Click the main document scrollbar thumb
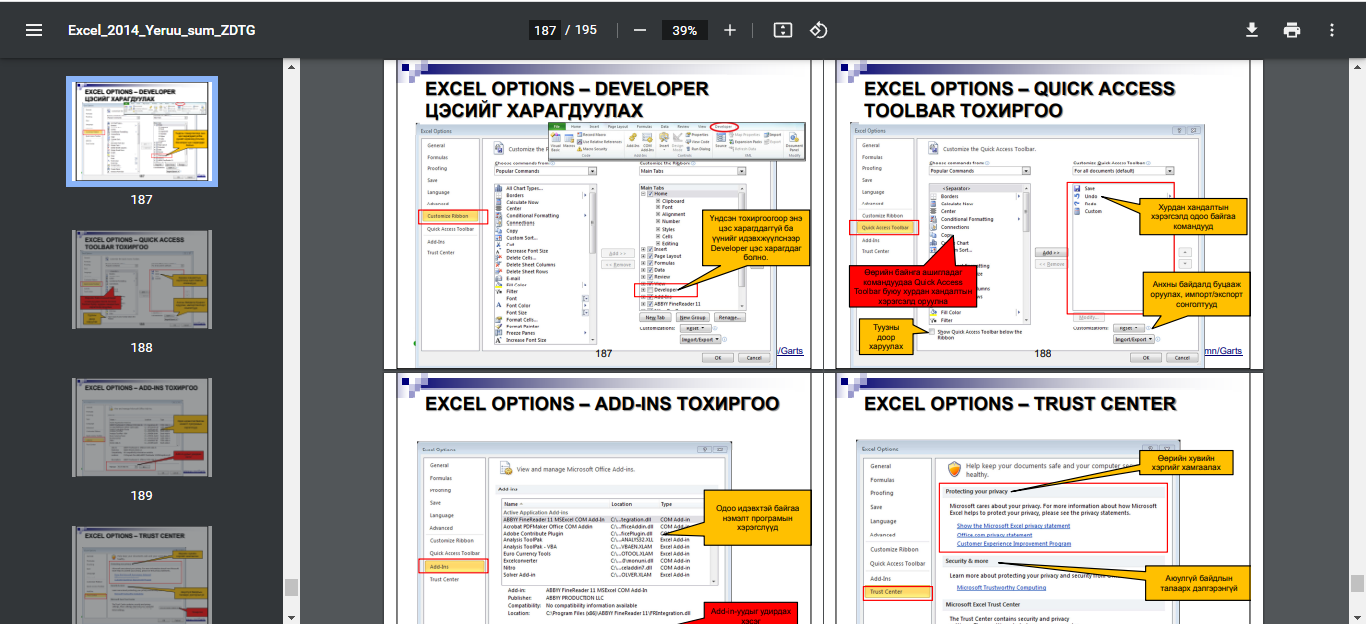The width and height of the screenshot is (1366, 624). tap(1357, 584)
